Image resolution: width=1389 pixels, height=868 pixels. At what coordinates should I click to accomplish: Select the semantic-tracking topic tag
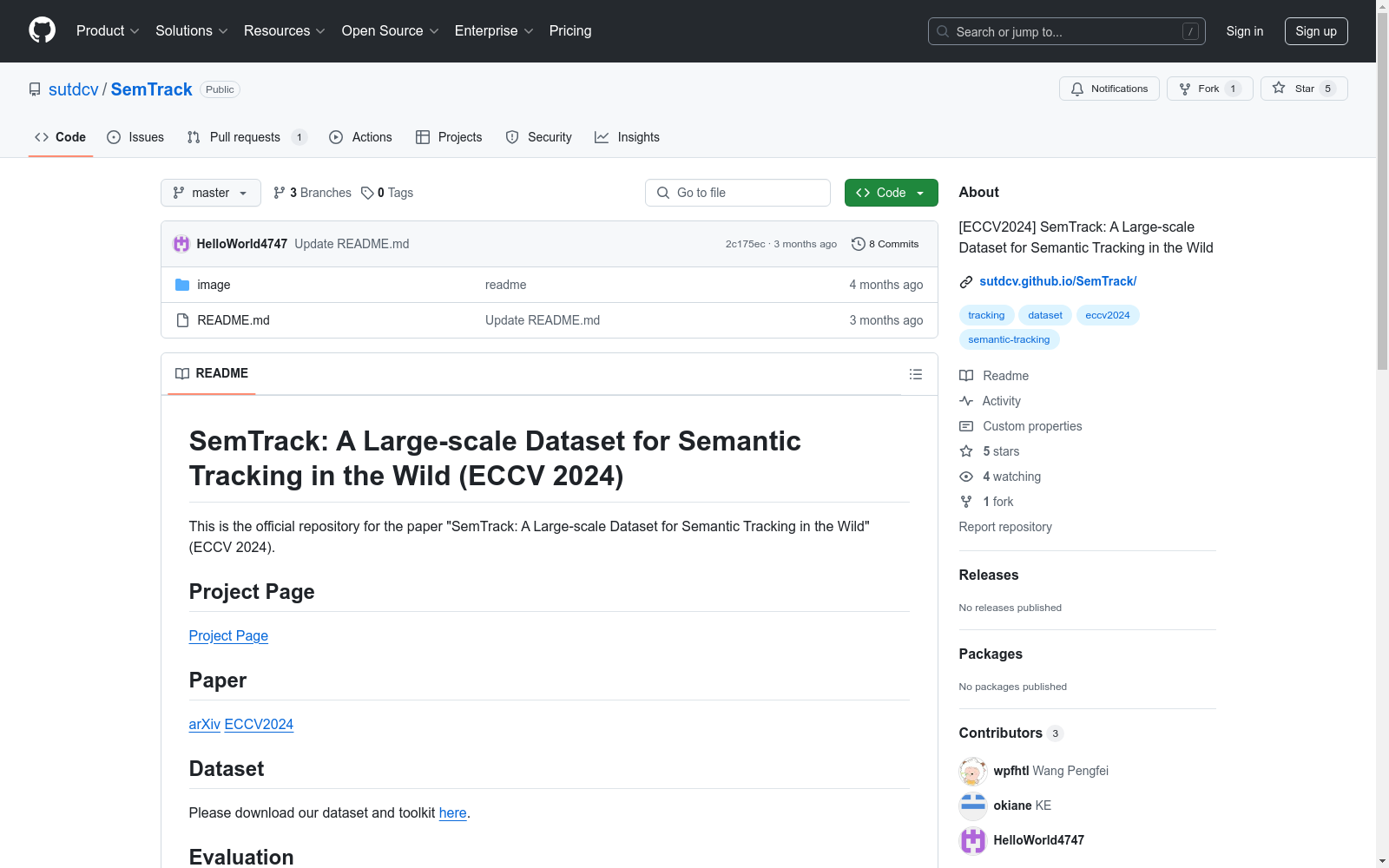1009,339
